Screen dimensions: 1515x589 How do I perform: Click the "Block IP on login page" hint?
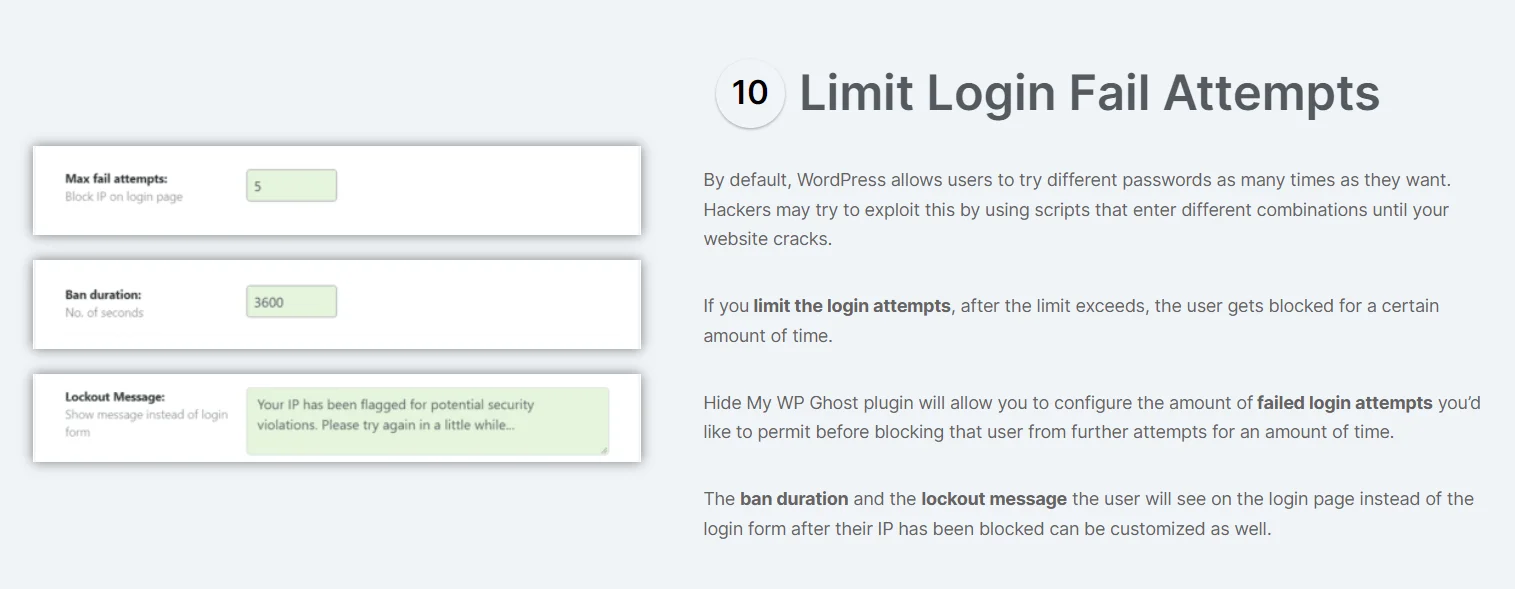(124, 197)
